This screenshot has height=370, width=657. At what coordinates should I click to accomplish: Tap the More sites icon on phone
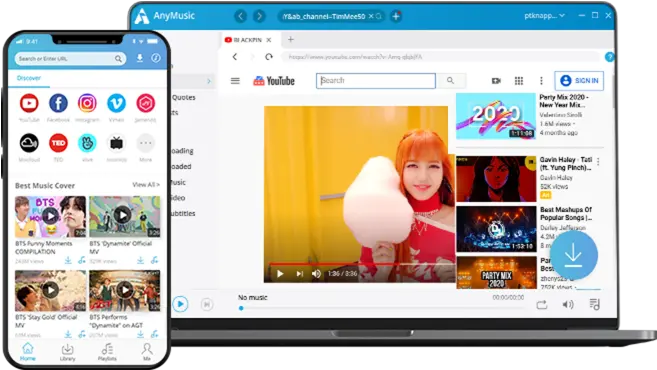pyautogui.click(x=145, y=143)
